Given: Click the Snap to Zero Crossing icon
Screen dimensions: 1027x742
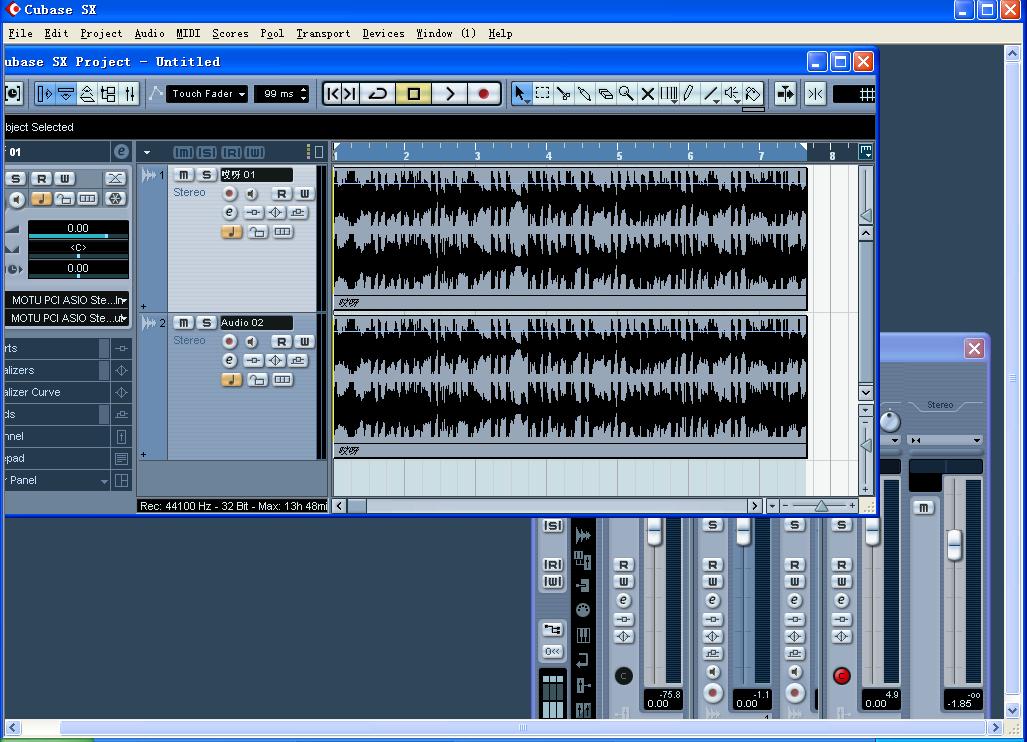Looking at the screenshot, I should click(x=815, y=94).
